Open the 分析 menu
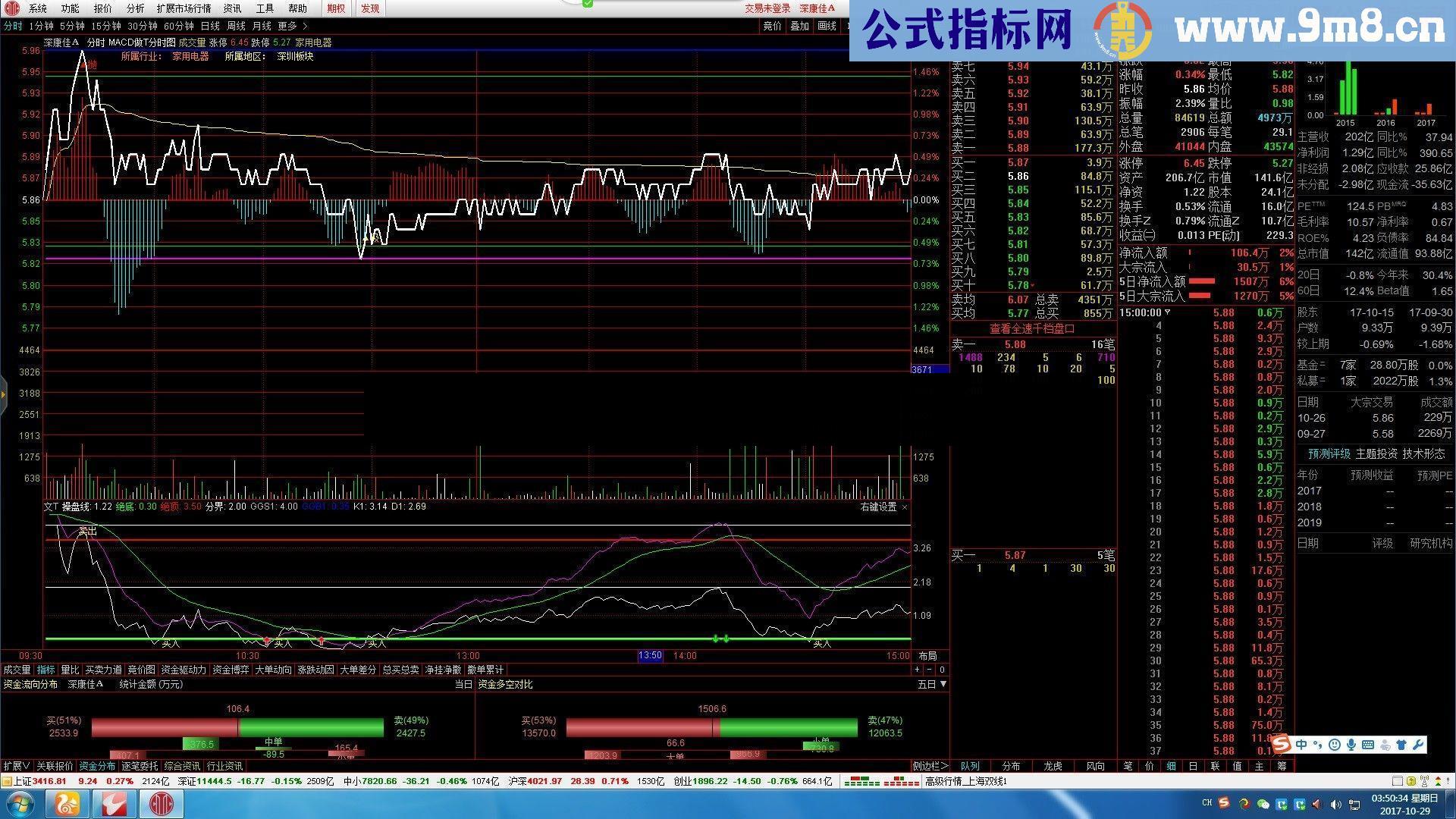1456x819 pixels. 135,8
